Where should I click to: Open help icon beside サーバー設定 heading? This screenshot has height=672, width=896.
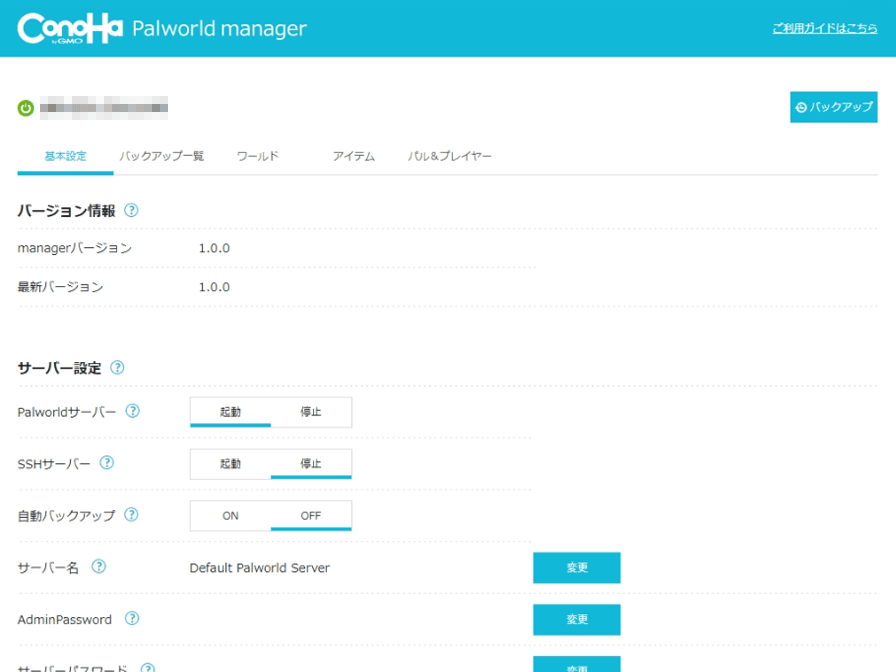click(x=117, y=367)
